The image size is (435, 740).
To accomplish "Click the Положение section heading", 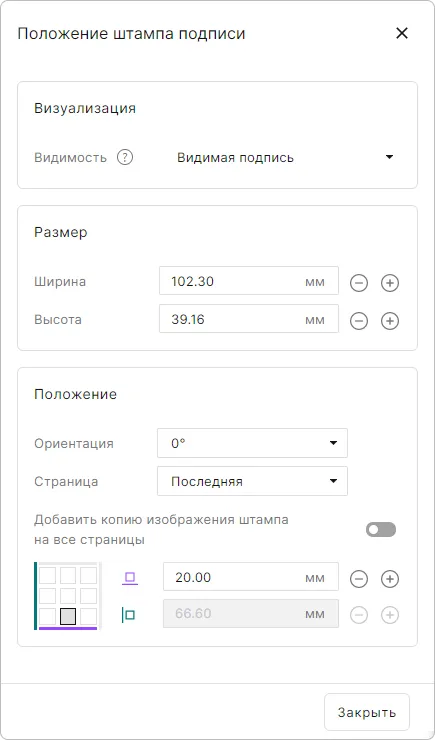I will click(75, 394).
